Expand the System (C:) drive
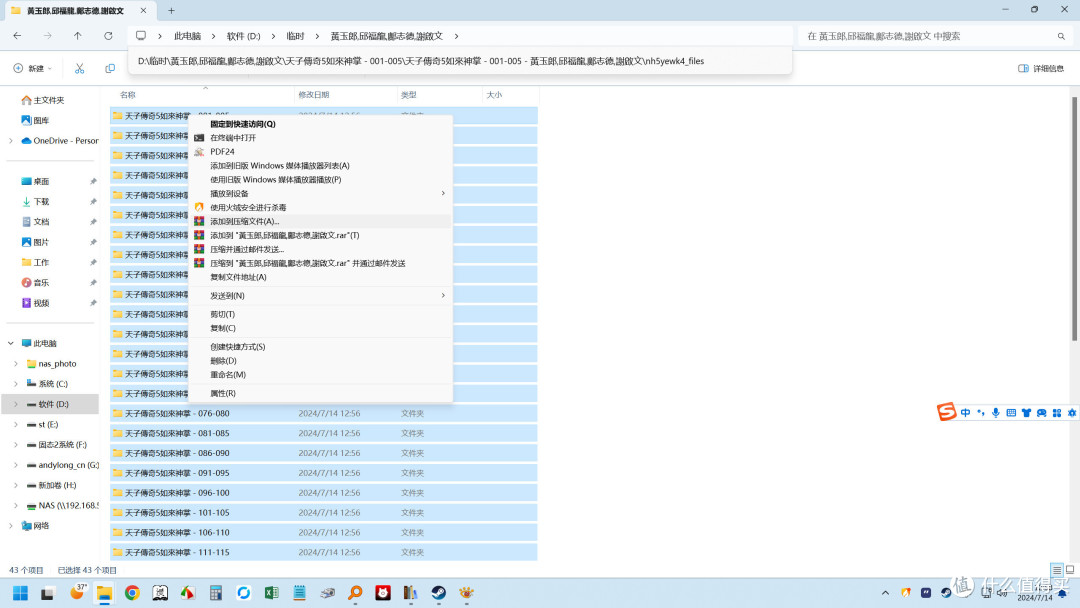This screenshot has width=1080, height=608. point(17,384)
